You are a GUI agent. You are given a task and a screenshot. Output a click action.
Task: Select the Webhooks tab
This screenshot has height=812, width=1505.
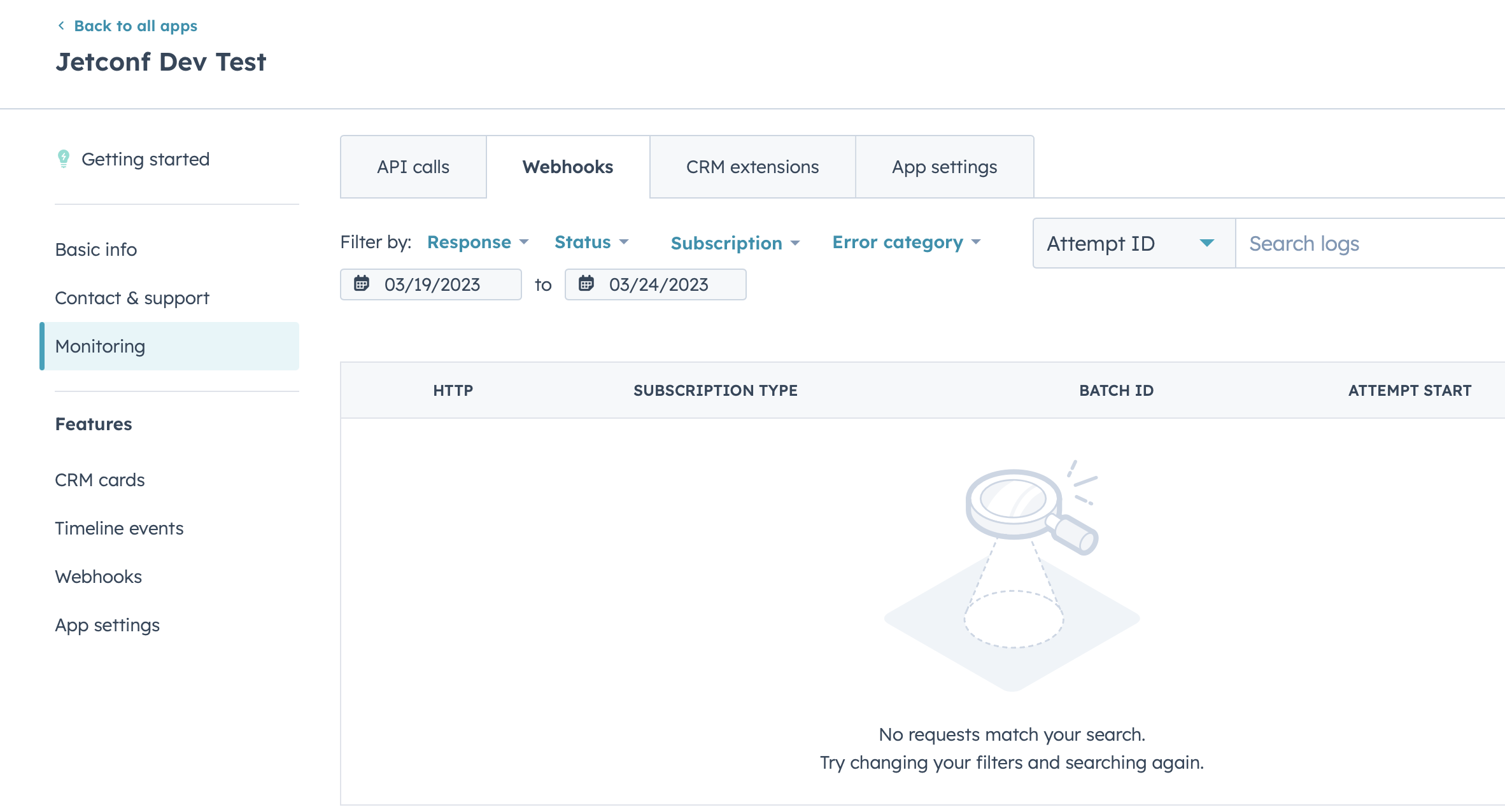568,167
